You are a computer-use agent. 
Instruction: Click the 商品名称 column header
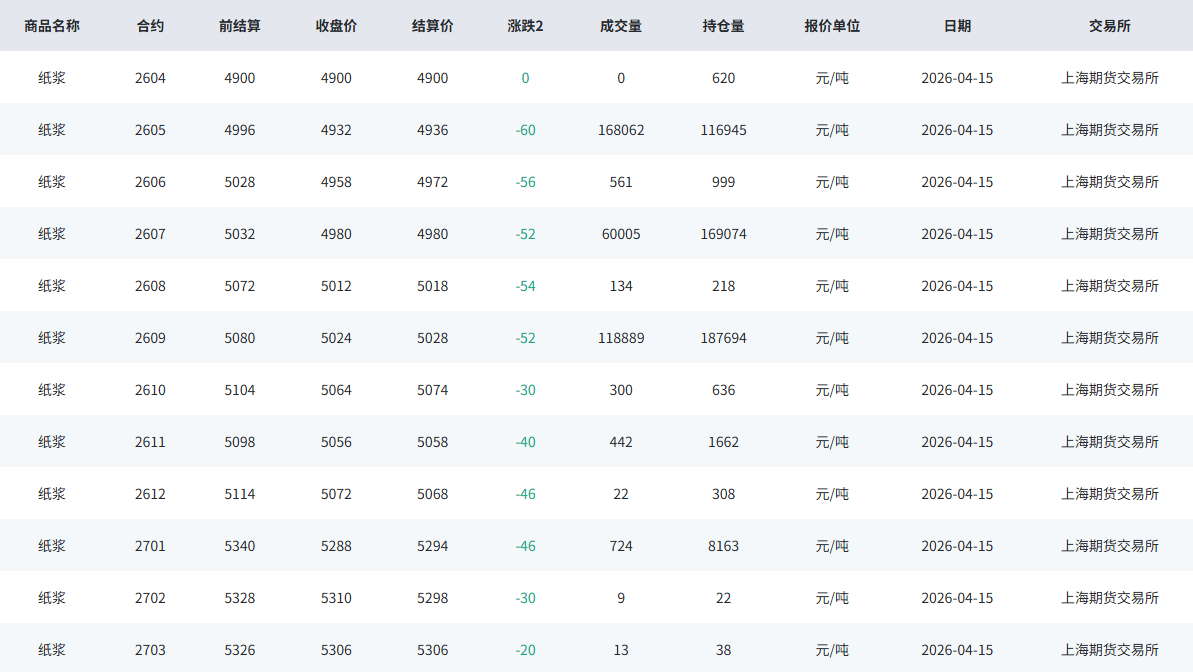click(52, 26)
